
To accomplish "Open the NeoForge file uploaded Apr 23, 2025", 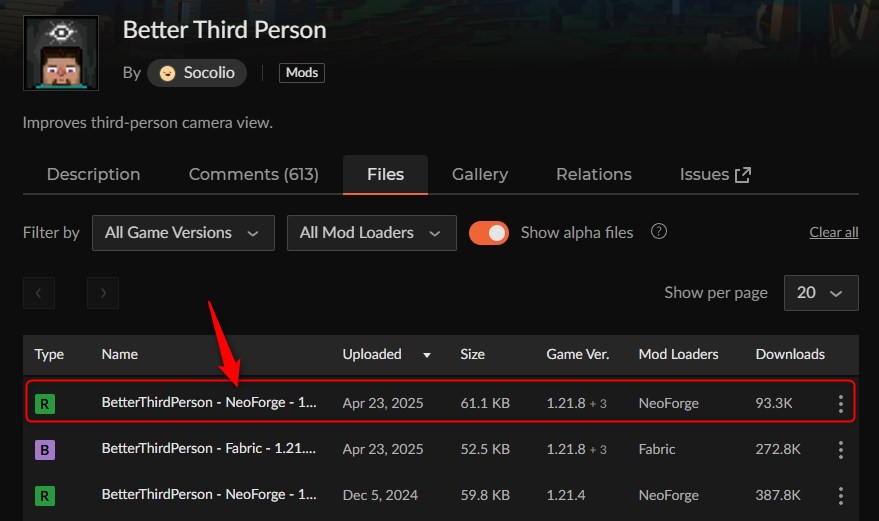I will [x=209, y=402].
